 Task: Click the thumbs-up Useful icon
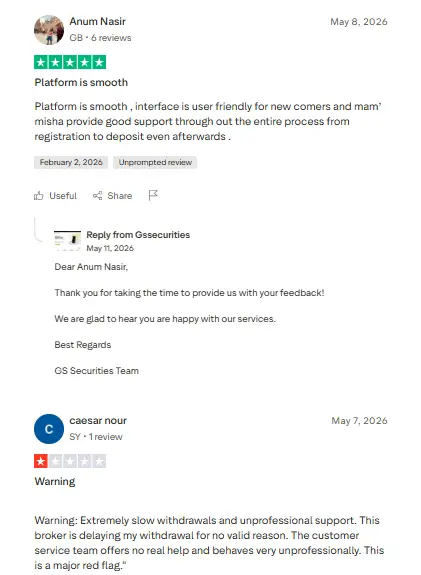(x=39, y=196)
